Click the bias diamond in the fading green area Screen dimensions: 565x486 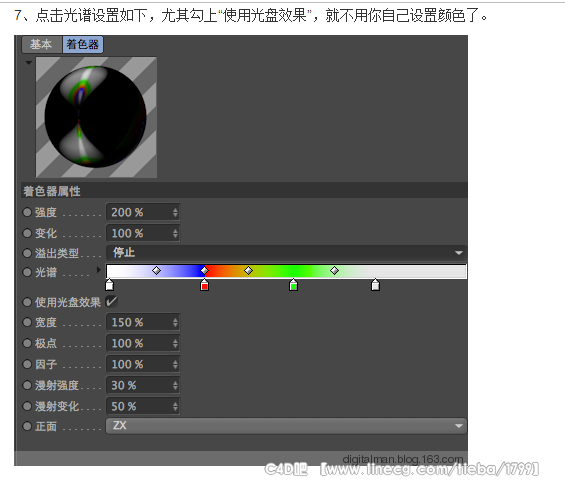[334, 270]
